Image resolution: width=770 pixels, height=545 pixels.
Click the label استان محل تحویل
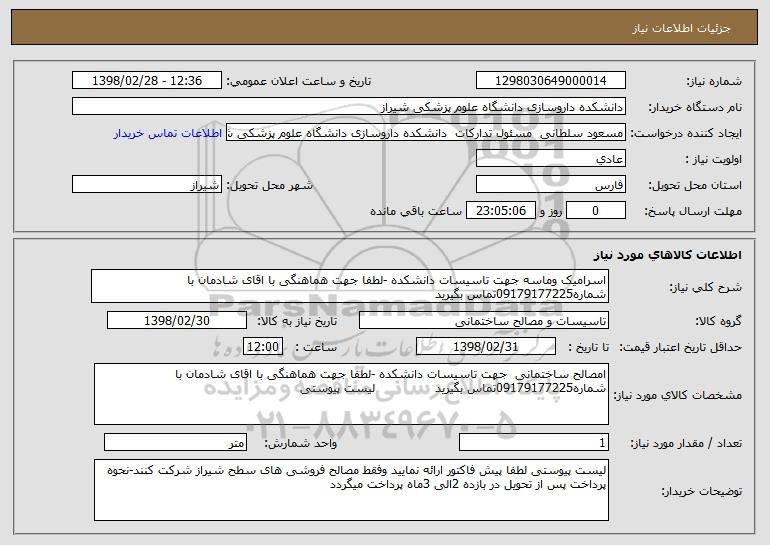[695, 185]
